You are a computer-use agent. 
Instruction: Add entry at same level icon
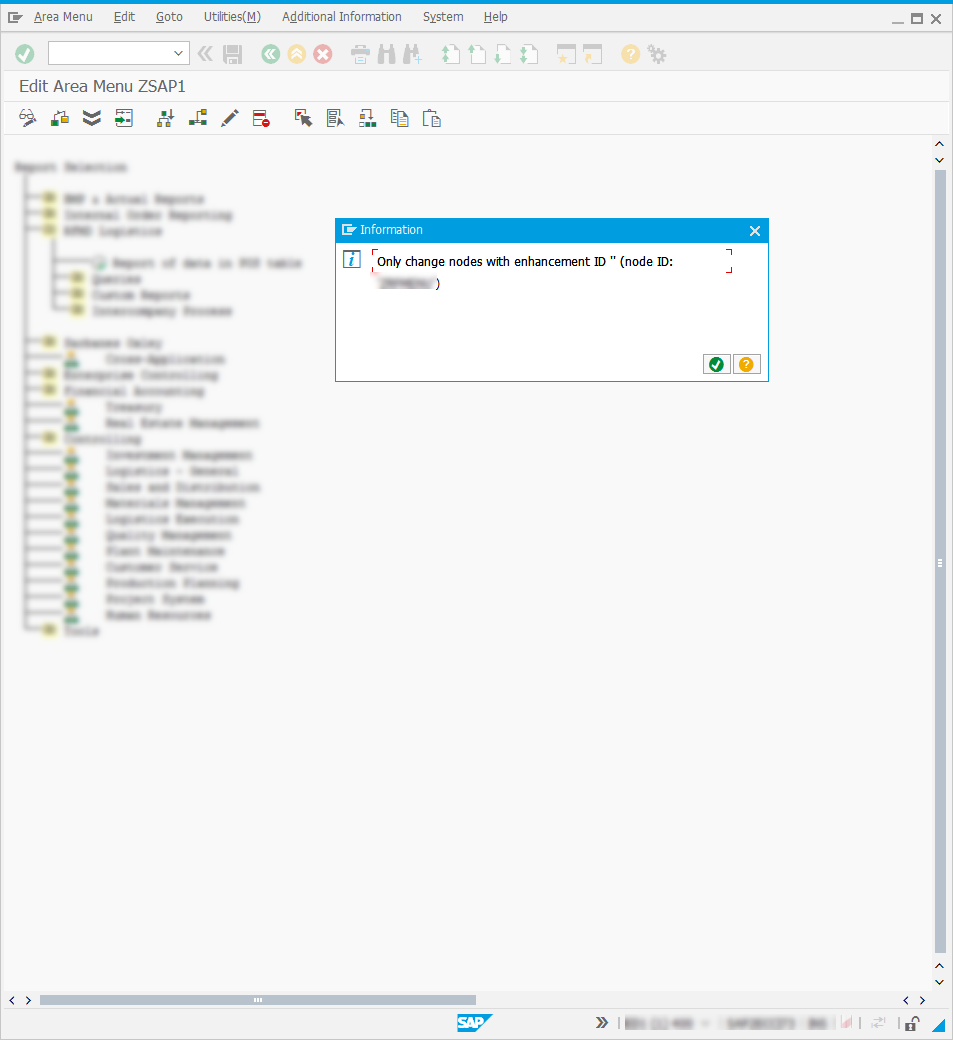pyautogui.click(x=198, y=118)
